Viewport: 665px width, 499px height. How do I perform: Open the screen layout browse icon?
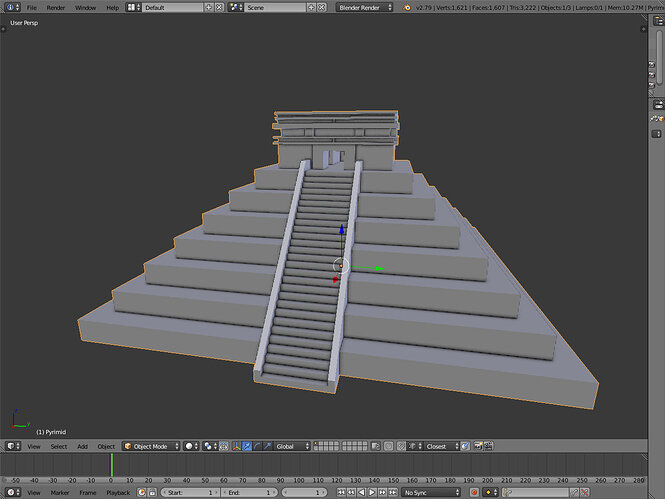[x=134, y=7]
